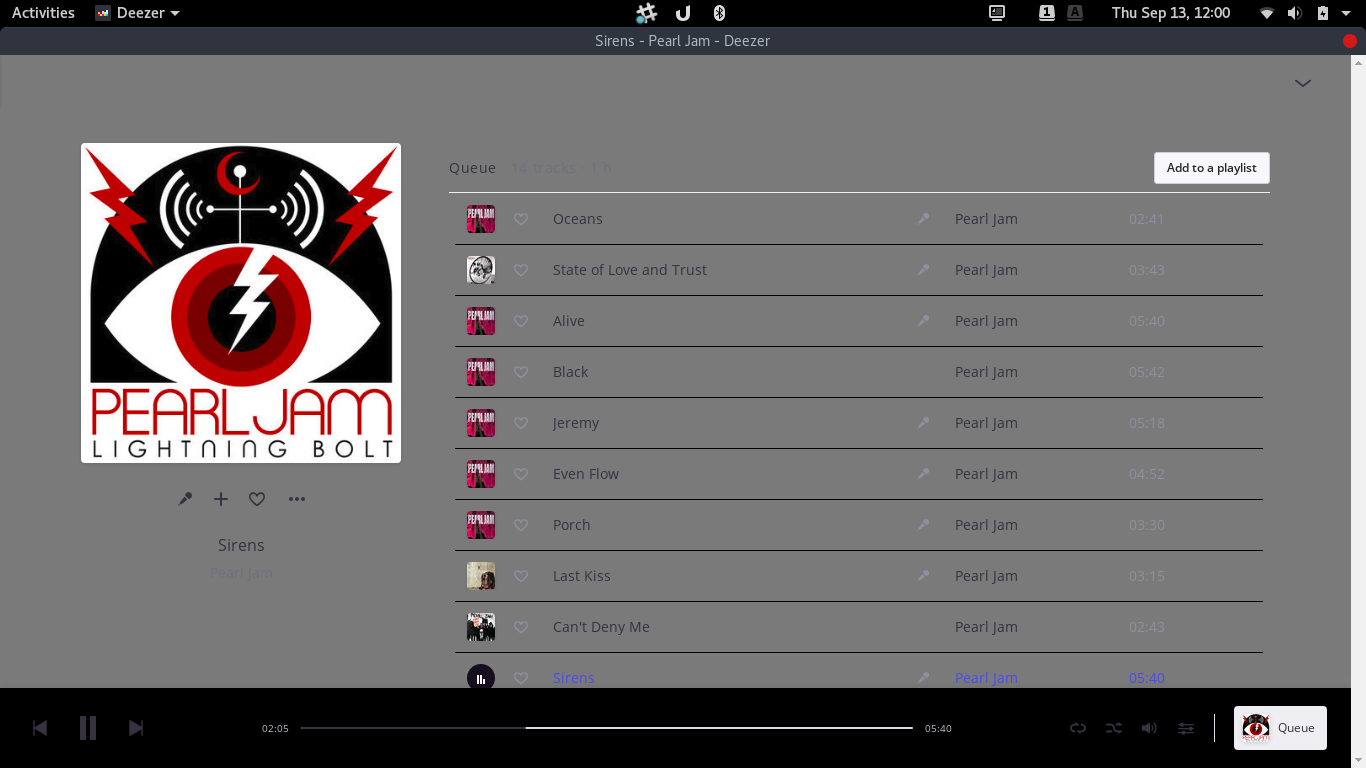Toggle repeat mode in player bar
The height and width of the screenshot is (768, 1366).
click(x=1078, y=728)
